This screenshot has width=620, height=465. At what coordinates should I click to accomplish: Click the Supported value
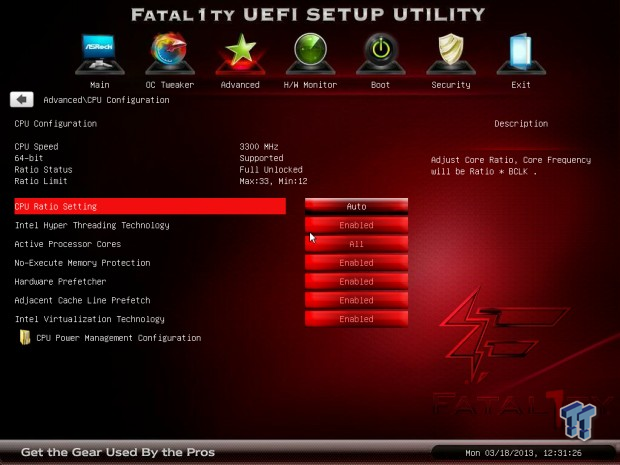tap(261, 158)
